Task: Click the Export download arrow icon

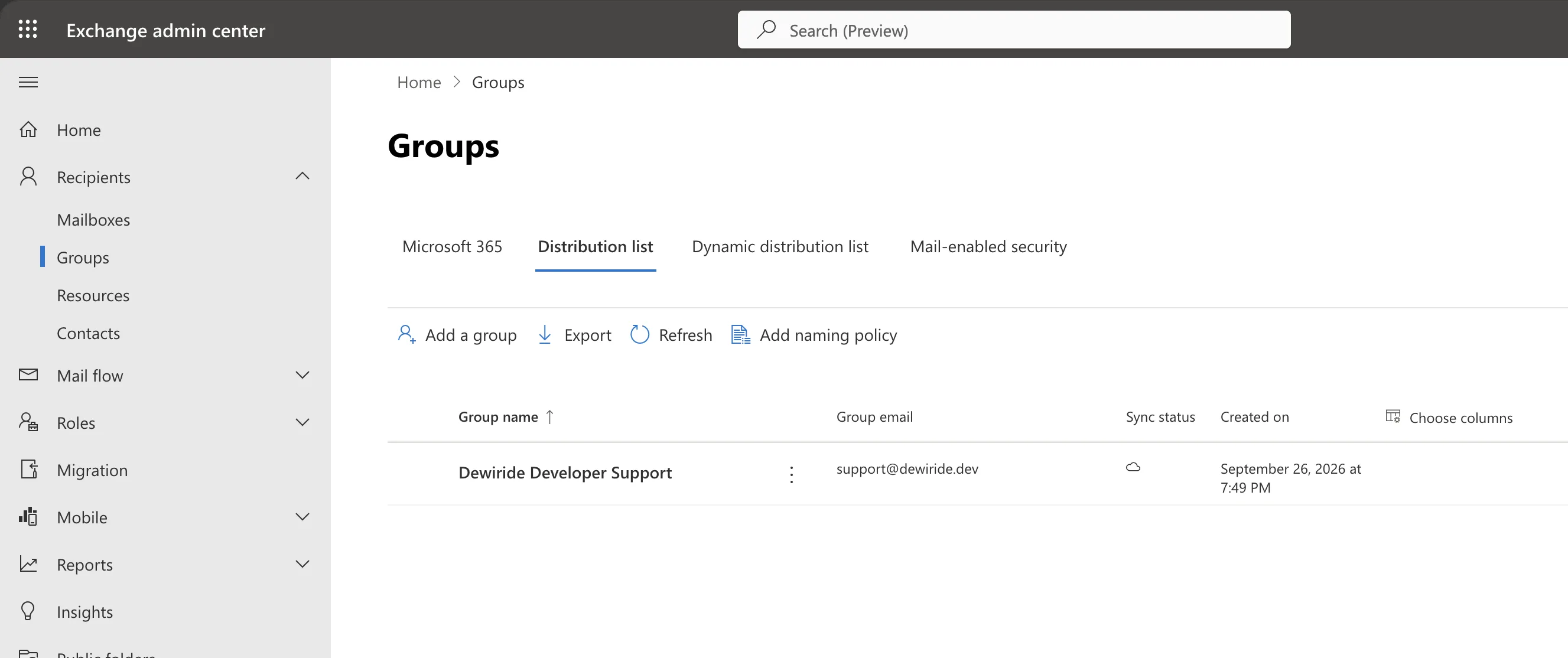Action: [x=545, y=334]
